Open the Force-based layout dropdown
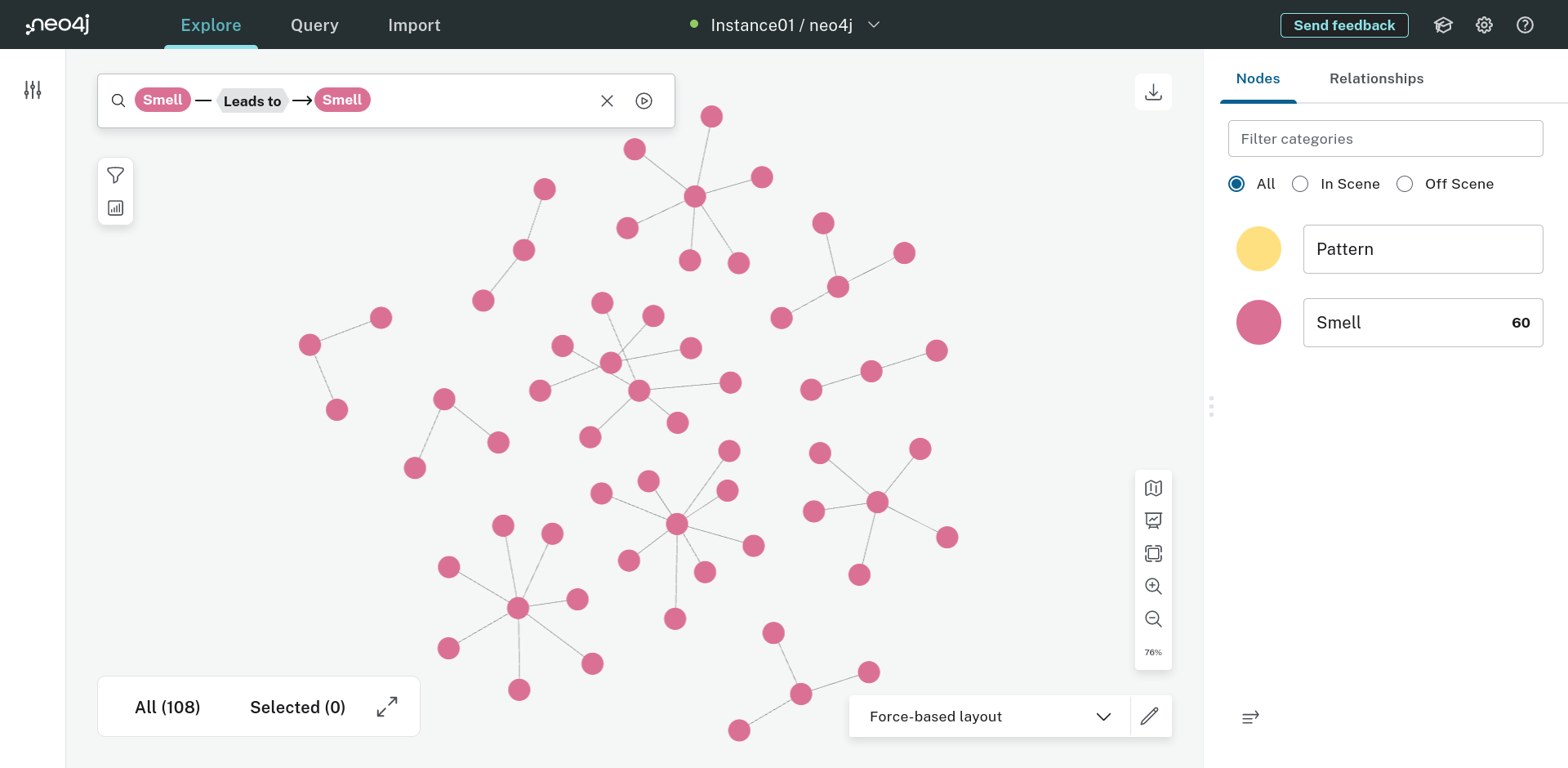 tap(990, 717)
